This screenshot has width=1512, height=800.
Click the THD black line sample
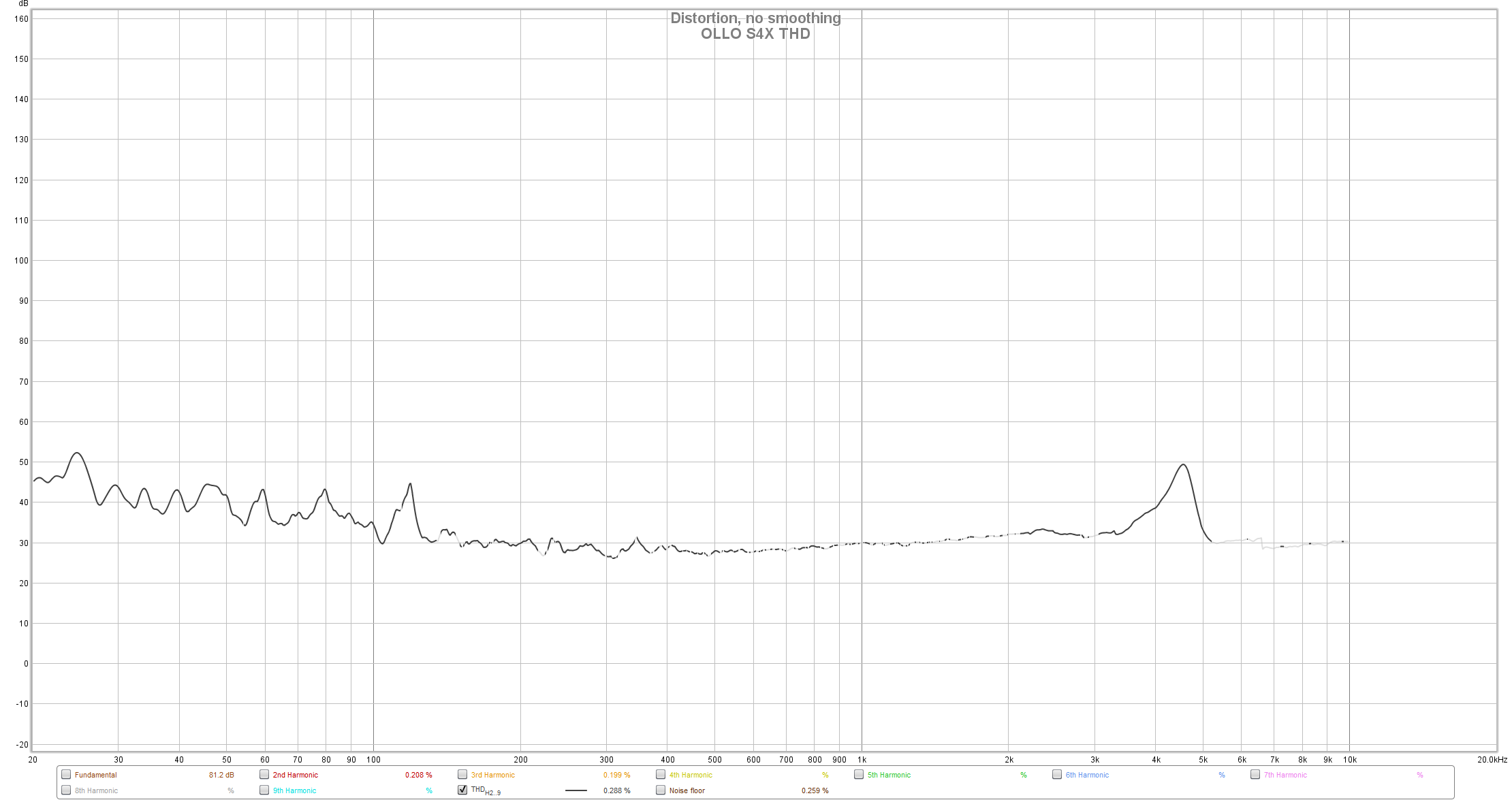click(576, 790)
